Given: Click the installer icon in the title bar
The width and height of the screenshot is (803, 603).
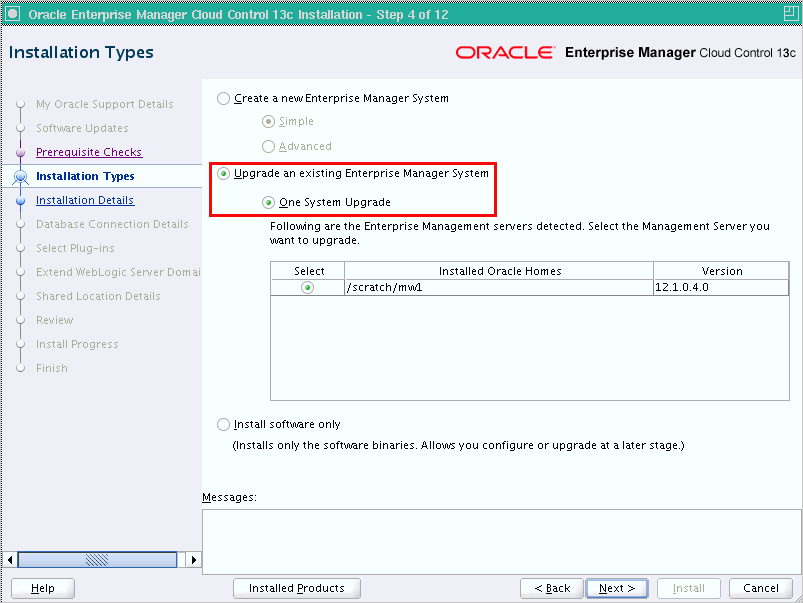Looking at the screenshot, I should pos(12,13).
